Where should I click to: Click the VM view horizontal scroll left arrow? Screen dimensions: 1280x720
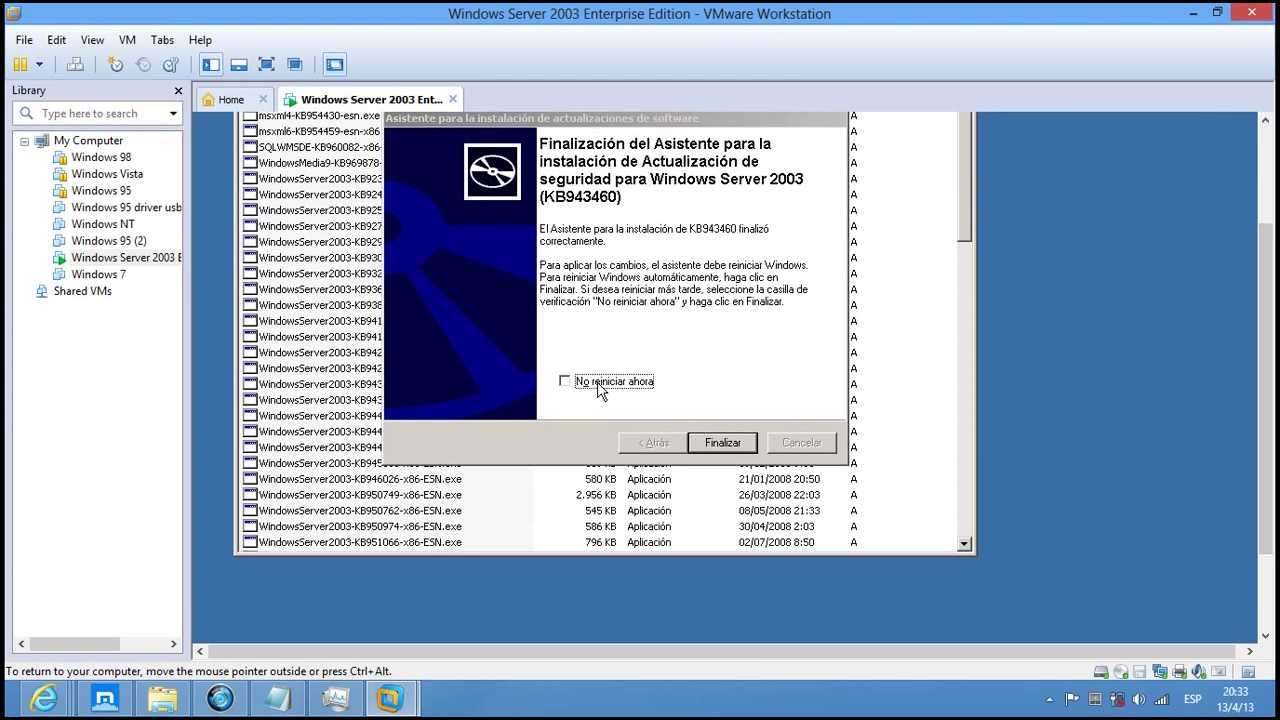point(200,651)
